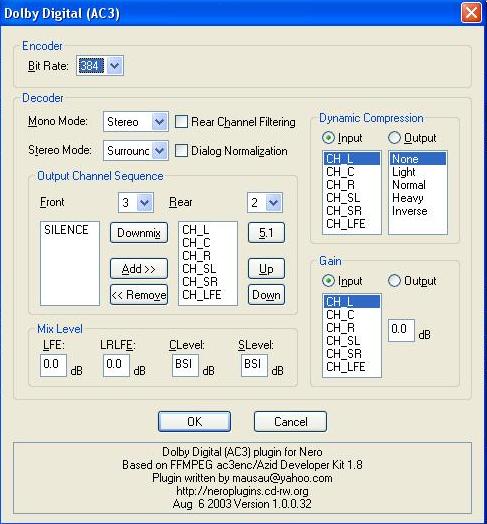This screenshot has height=524, width=487.
Task: Click the Downmix button
Action: click(x=139, y=233)
